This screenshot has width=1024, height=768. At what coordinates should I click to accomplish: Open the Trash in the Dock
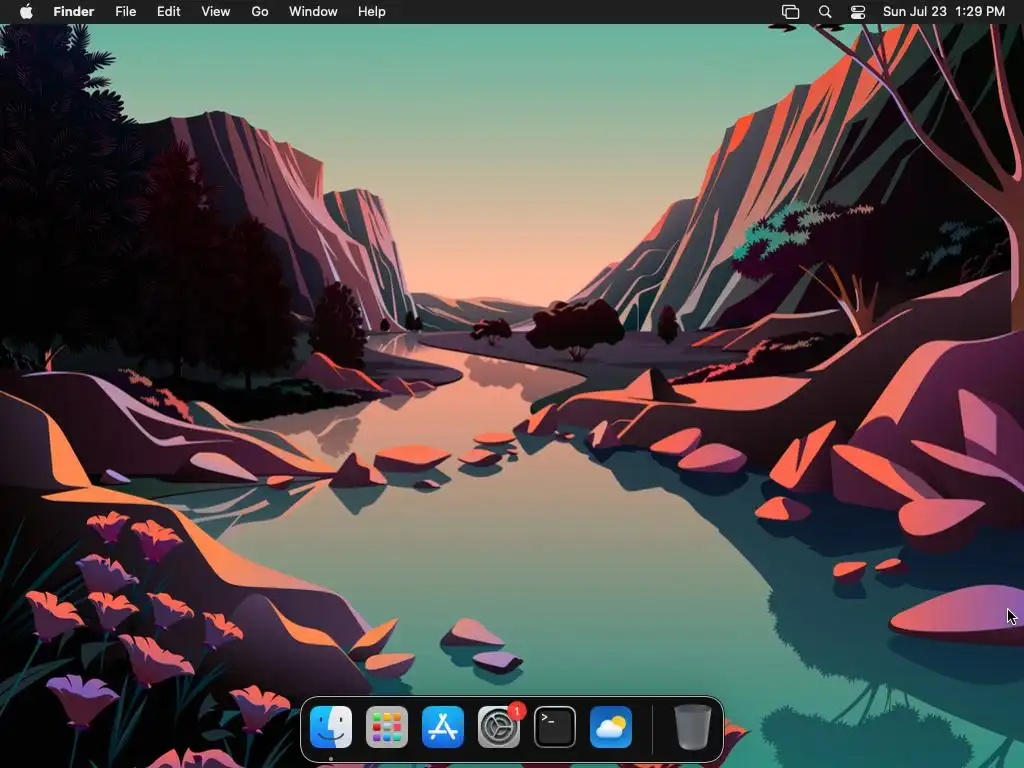(x=692, y=727)
